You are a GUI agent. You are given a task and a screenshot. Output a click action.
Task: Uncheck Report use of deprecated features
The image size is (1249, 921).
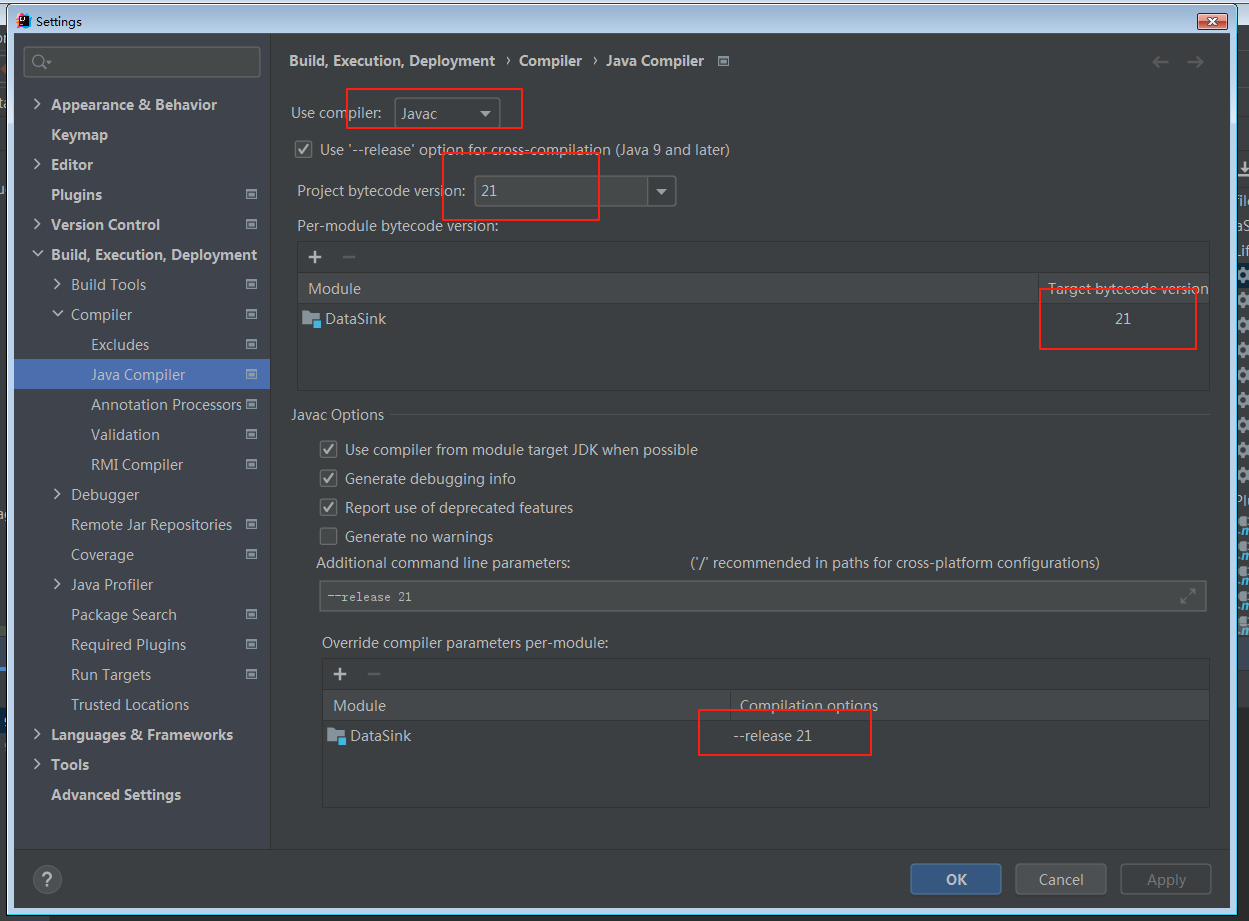pyautogui.click(x=328, y=508)
